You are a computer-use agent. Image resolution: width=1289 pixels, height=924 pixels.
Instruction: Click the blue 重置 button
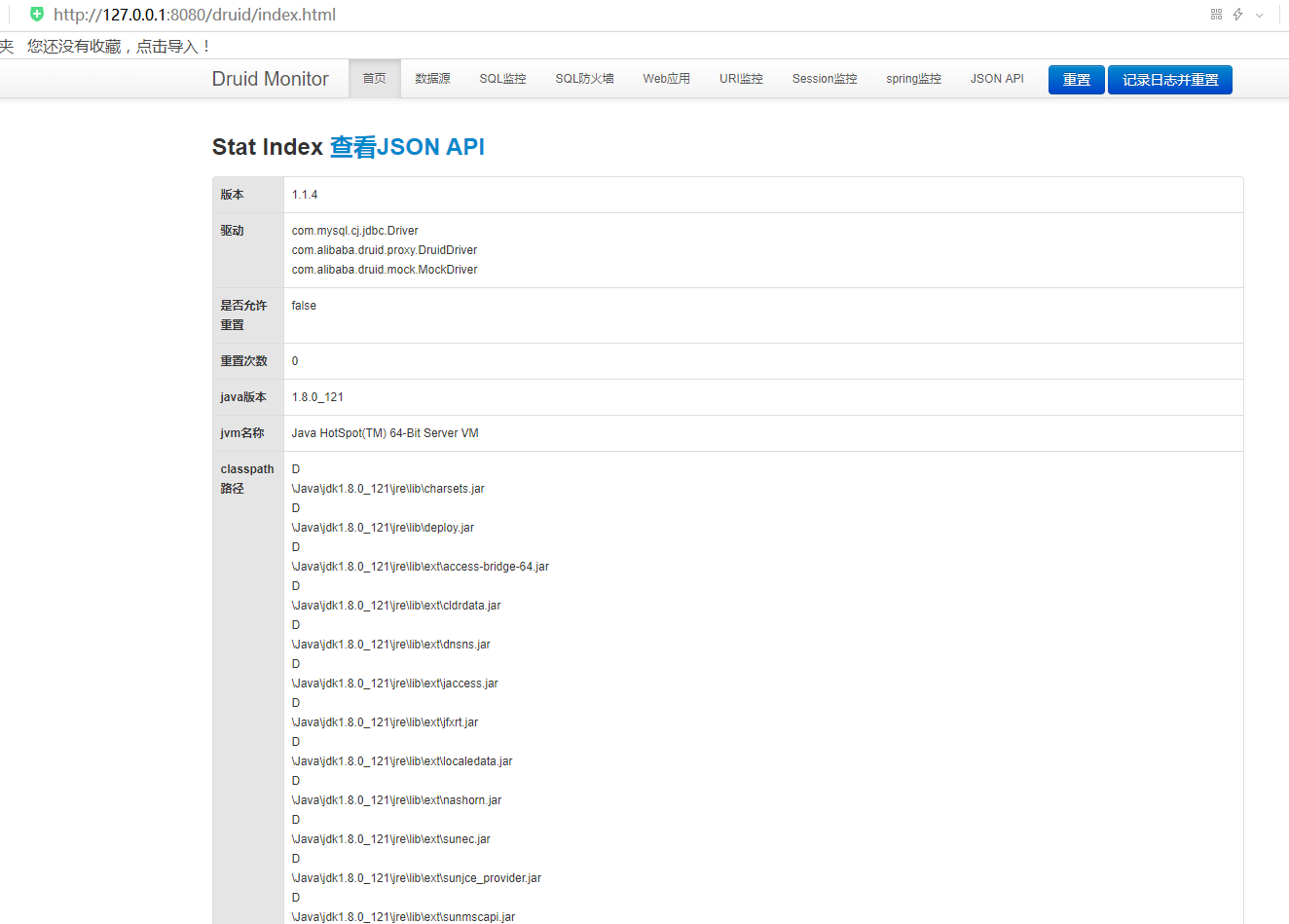(x=1077, y=80)
